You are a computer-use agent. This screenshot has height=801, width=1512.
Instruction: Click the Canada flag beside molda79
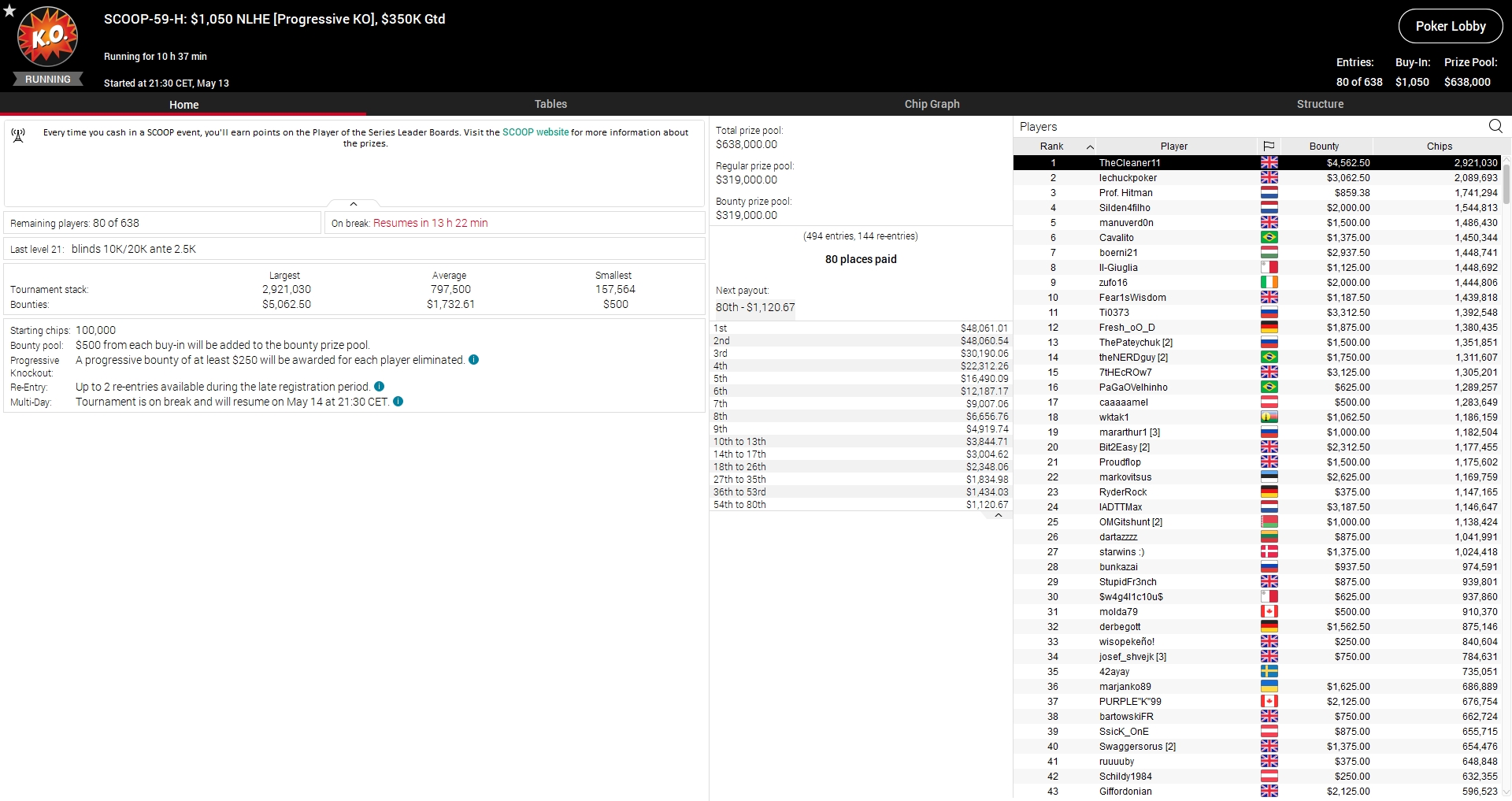coord(1269,611)
